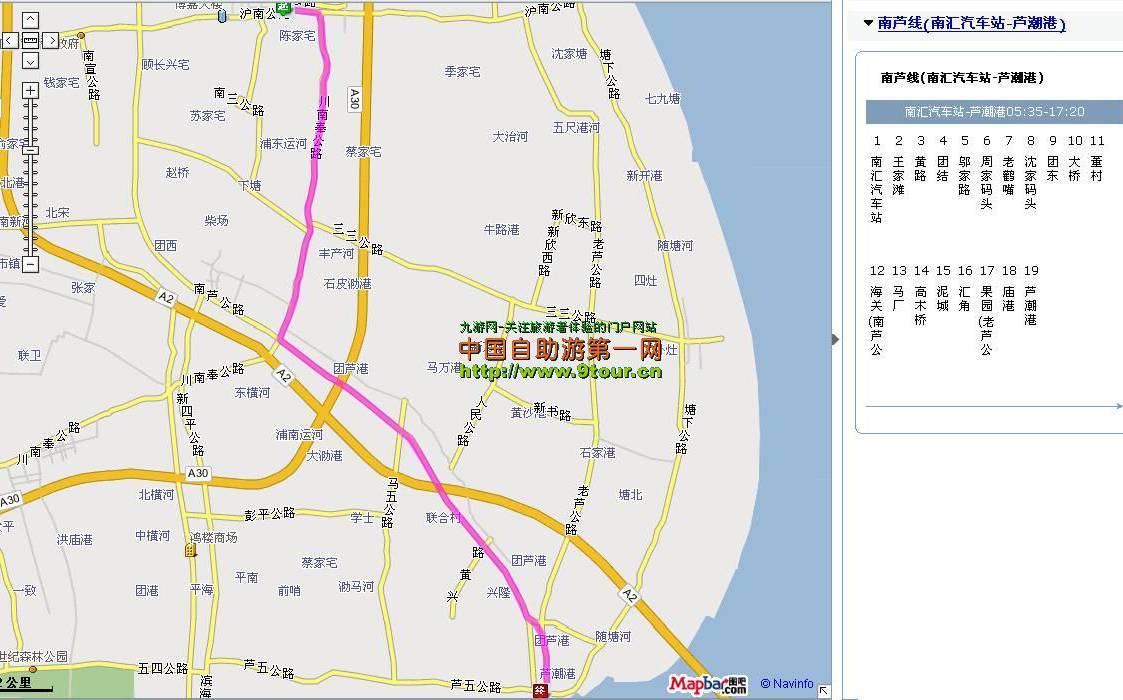Screen dimensions: 1123x700
Task: Select stop 19 芦潮港 in list
Action: click(1031, 295)
